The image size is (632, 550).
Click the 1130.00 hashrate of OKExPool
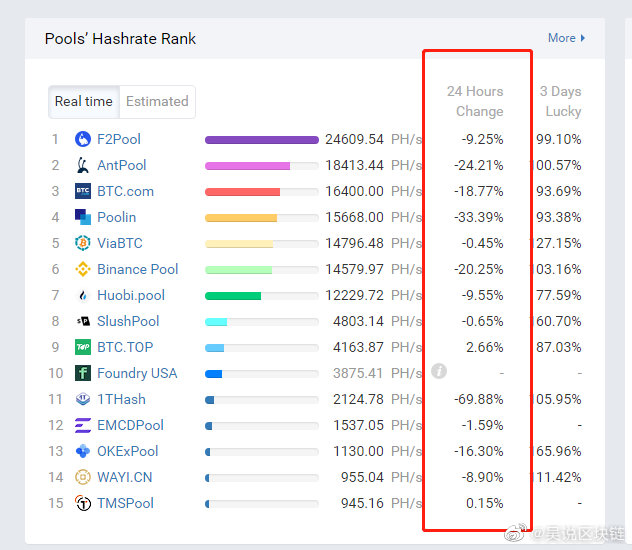click(x=358, y=451)
